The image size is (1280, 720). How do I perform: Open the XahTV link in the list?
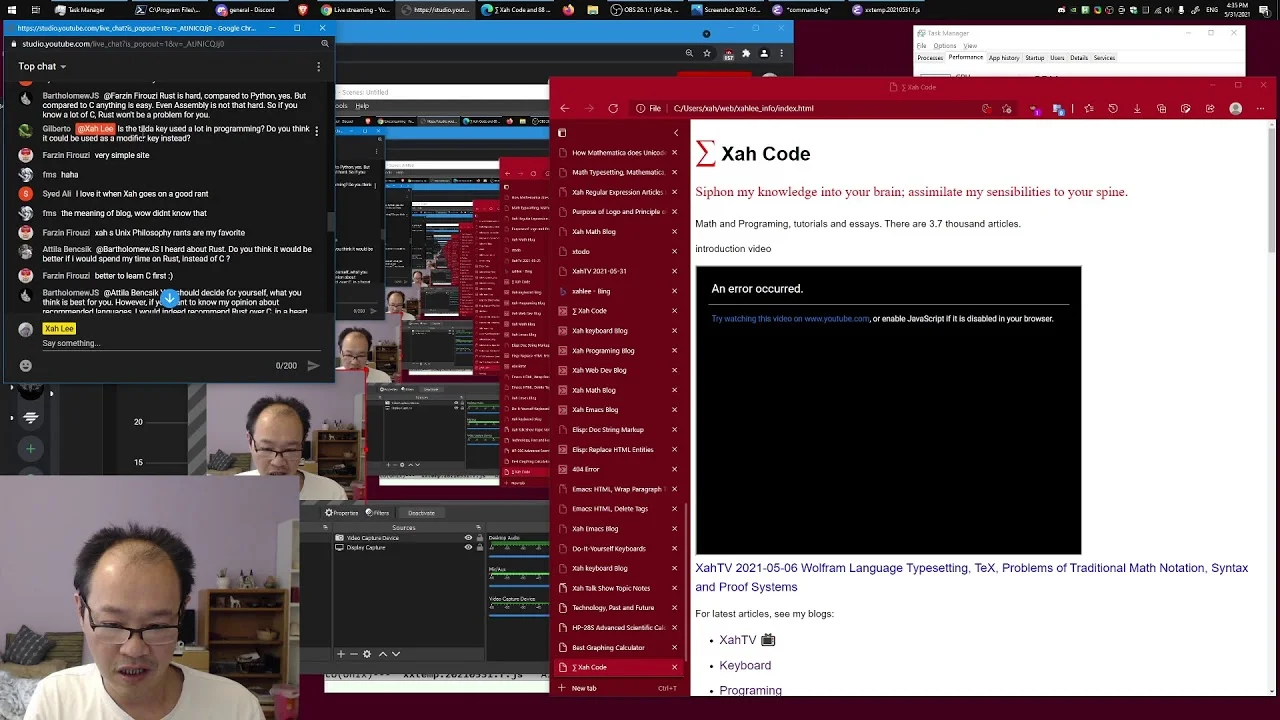point(737,640)
